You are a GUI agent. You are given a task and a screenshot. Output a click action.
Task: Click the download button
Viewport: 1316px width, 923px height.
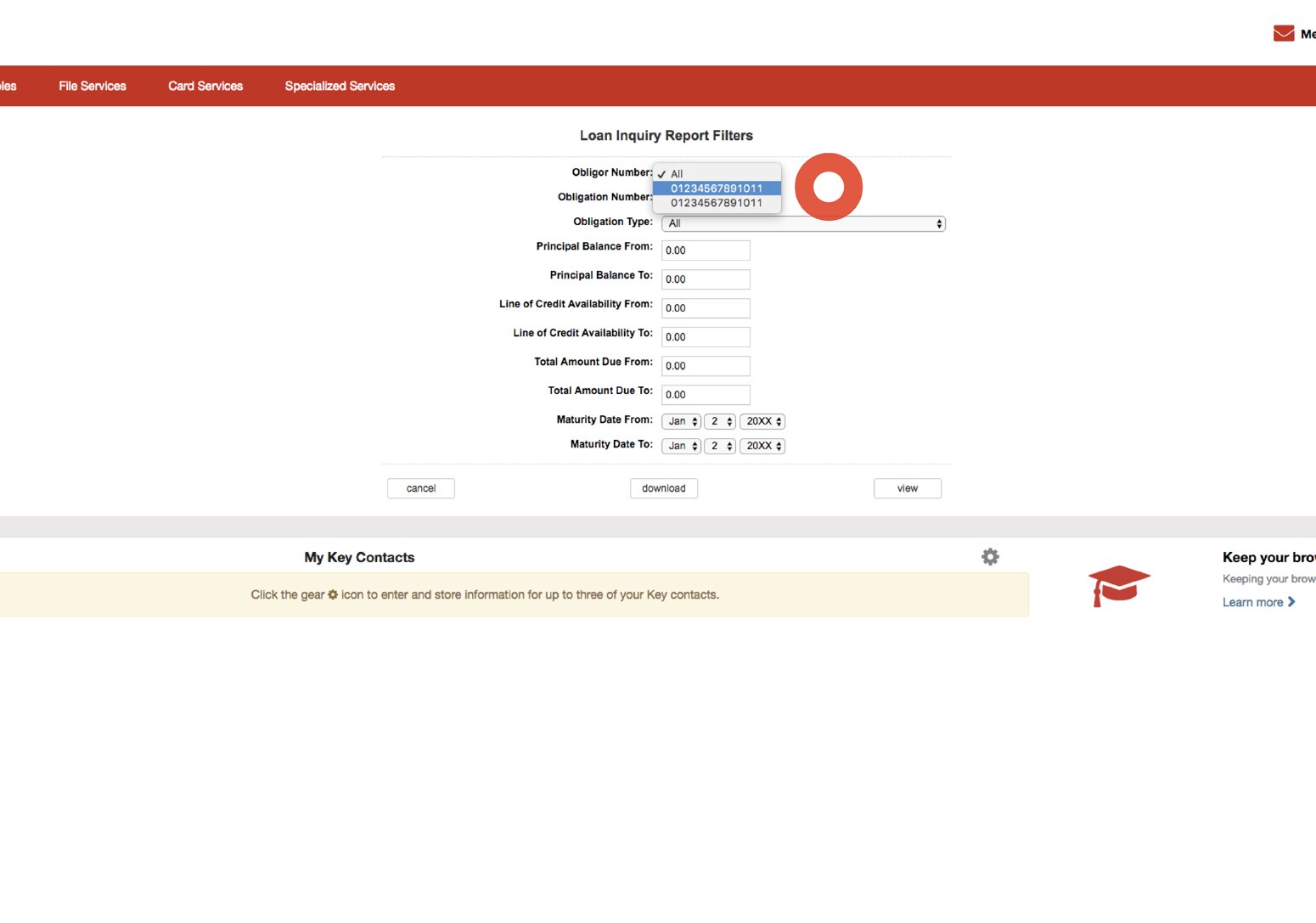pos(663,488)
